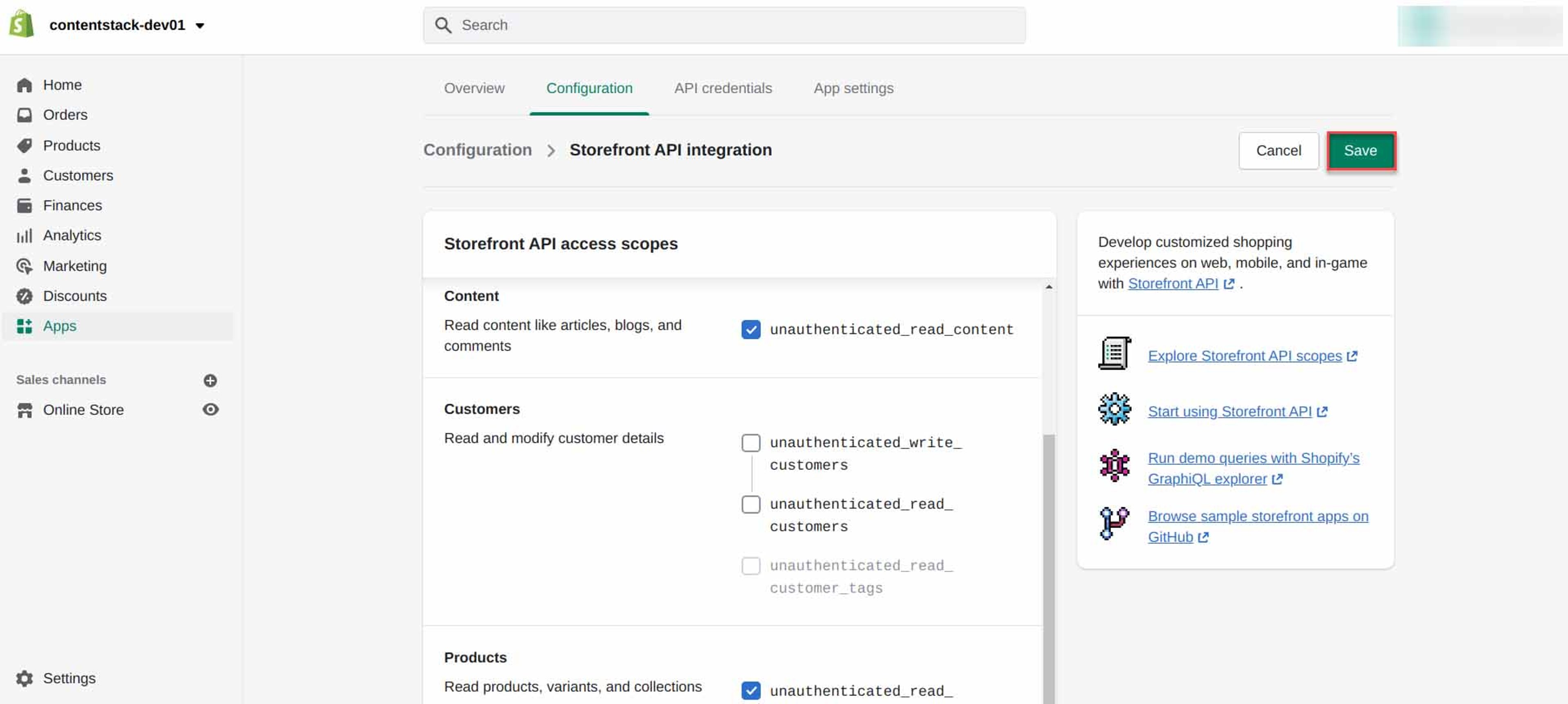This screenshot has width=1568, height=704.
Task: Click the 'Customers' scope section label
Action: point(481,409)
